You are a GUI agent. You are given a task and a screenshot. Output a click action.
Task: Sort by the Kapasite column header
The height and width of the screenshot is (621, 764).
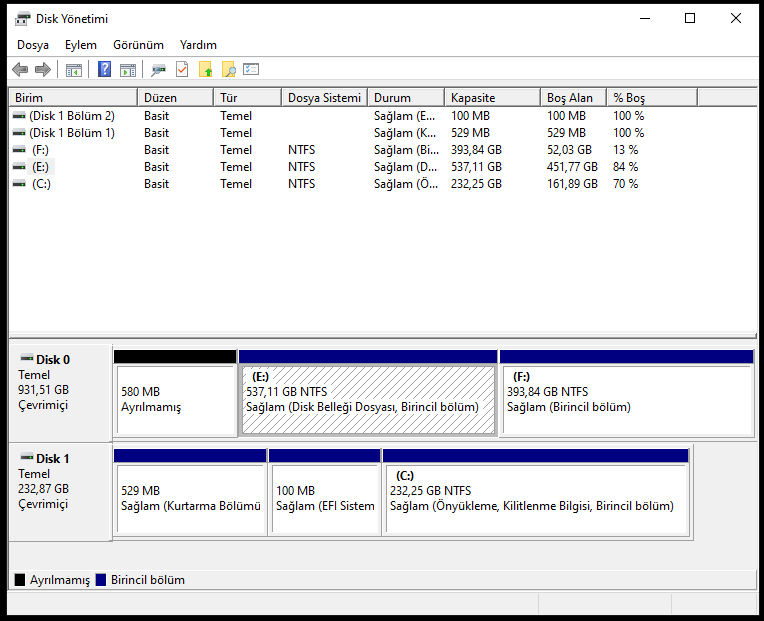(473, 98)
